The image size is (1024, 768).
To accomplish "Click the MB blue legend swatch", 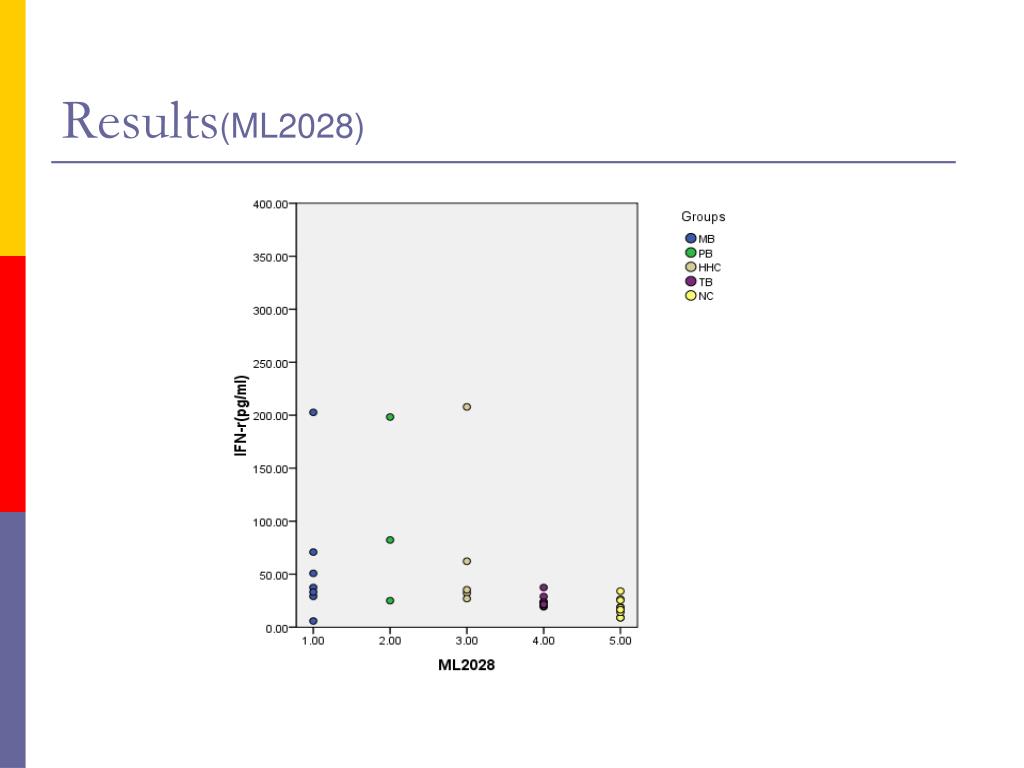I will [690, 238].
